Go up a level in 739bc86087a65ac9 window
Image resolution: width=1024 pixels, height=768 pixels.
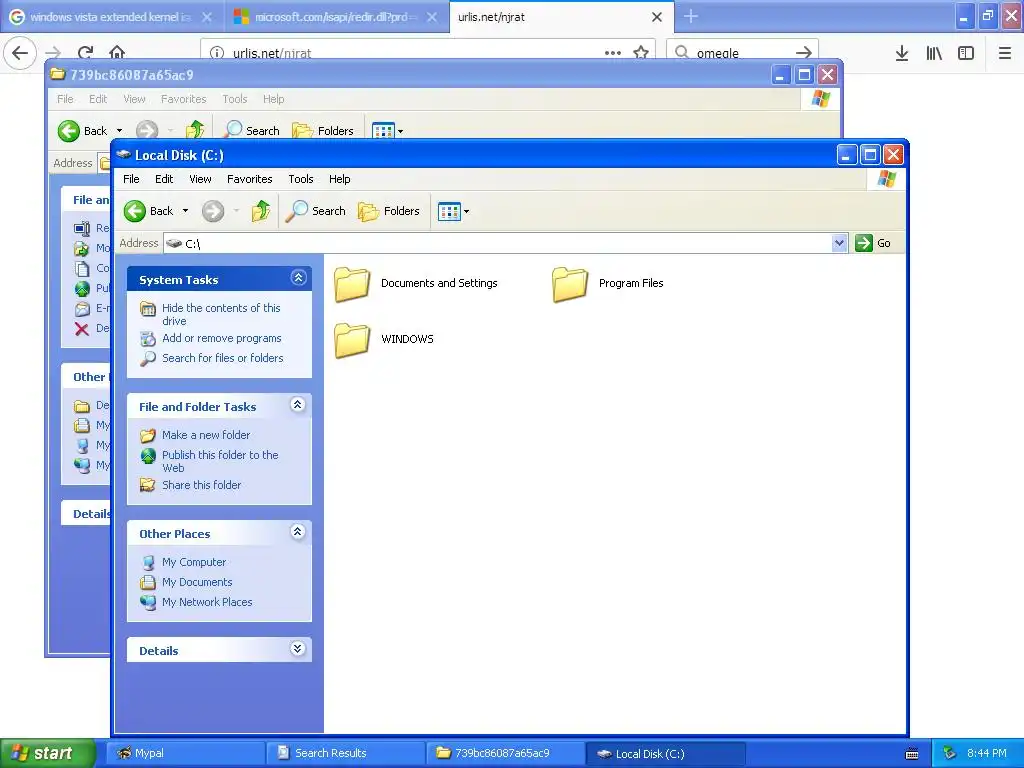tap(195, 131)
